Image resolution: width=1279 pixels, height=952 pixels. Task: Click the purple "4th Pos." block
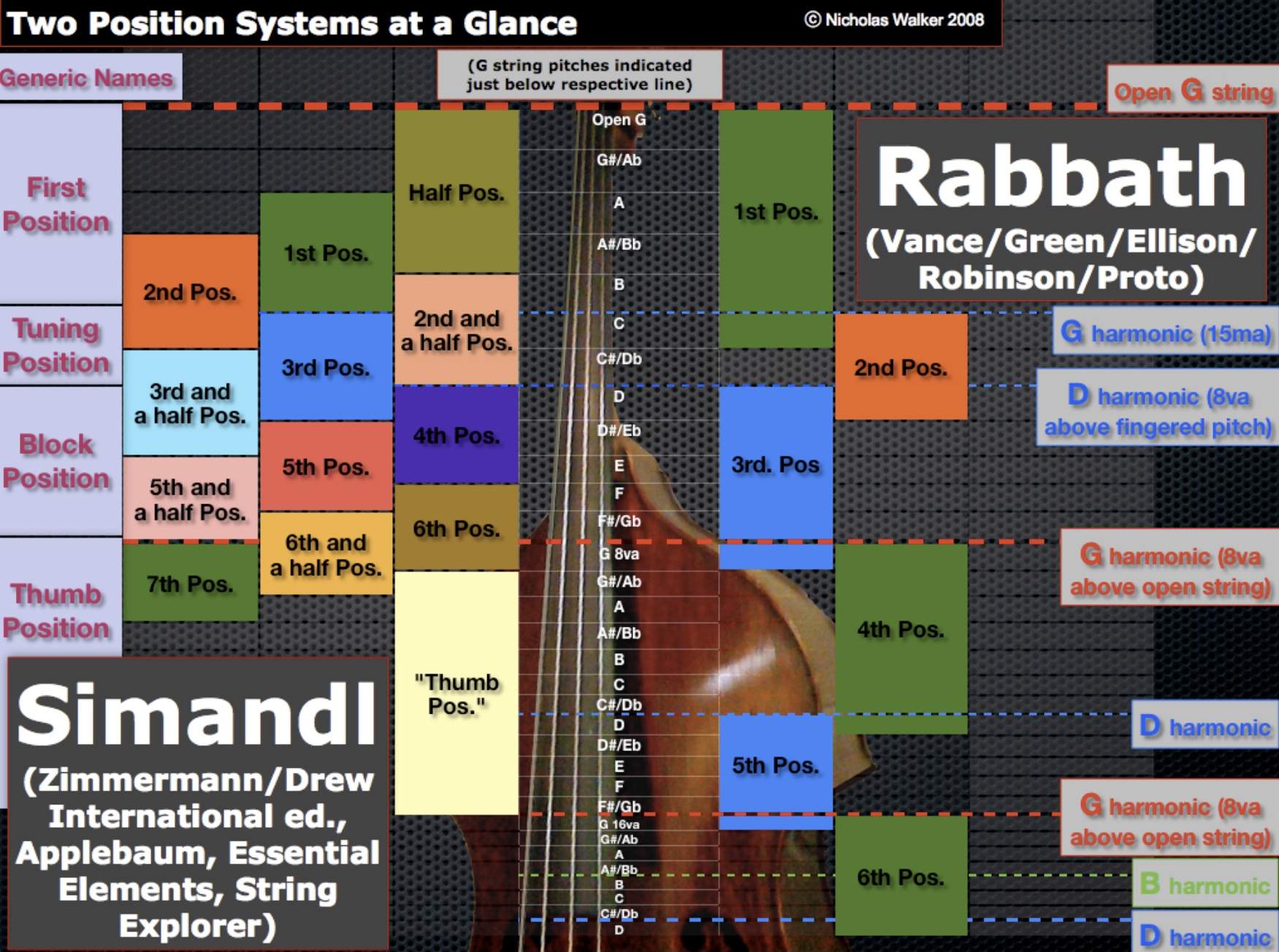pyautogui.click(x=457, y=435)
